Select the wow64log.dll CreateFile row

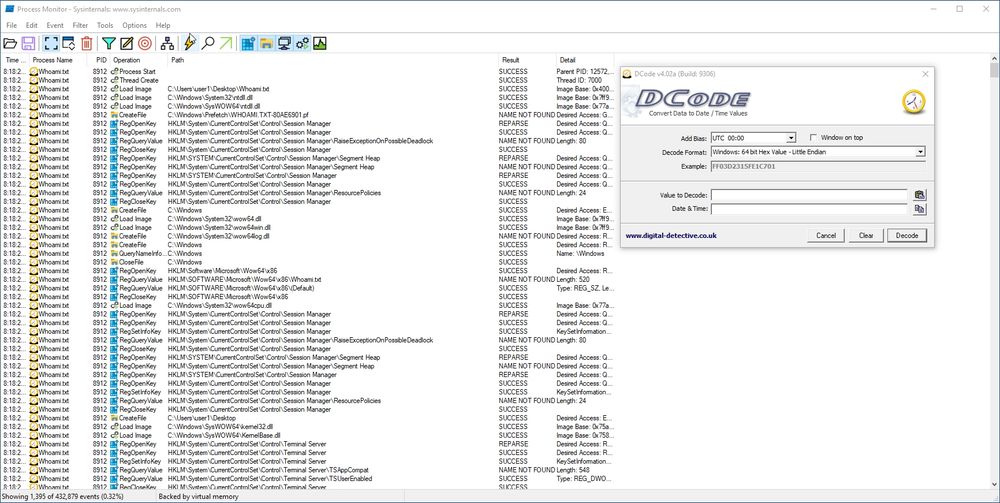click(x=309, y=236)
